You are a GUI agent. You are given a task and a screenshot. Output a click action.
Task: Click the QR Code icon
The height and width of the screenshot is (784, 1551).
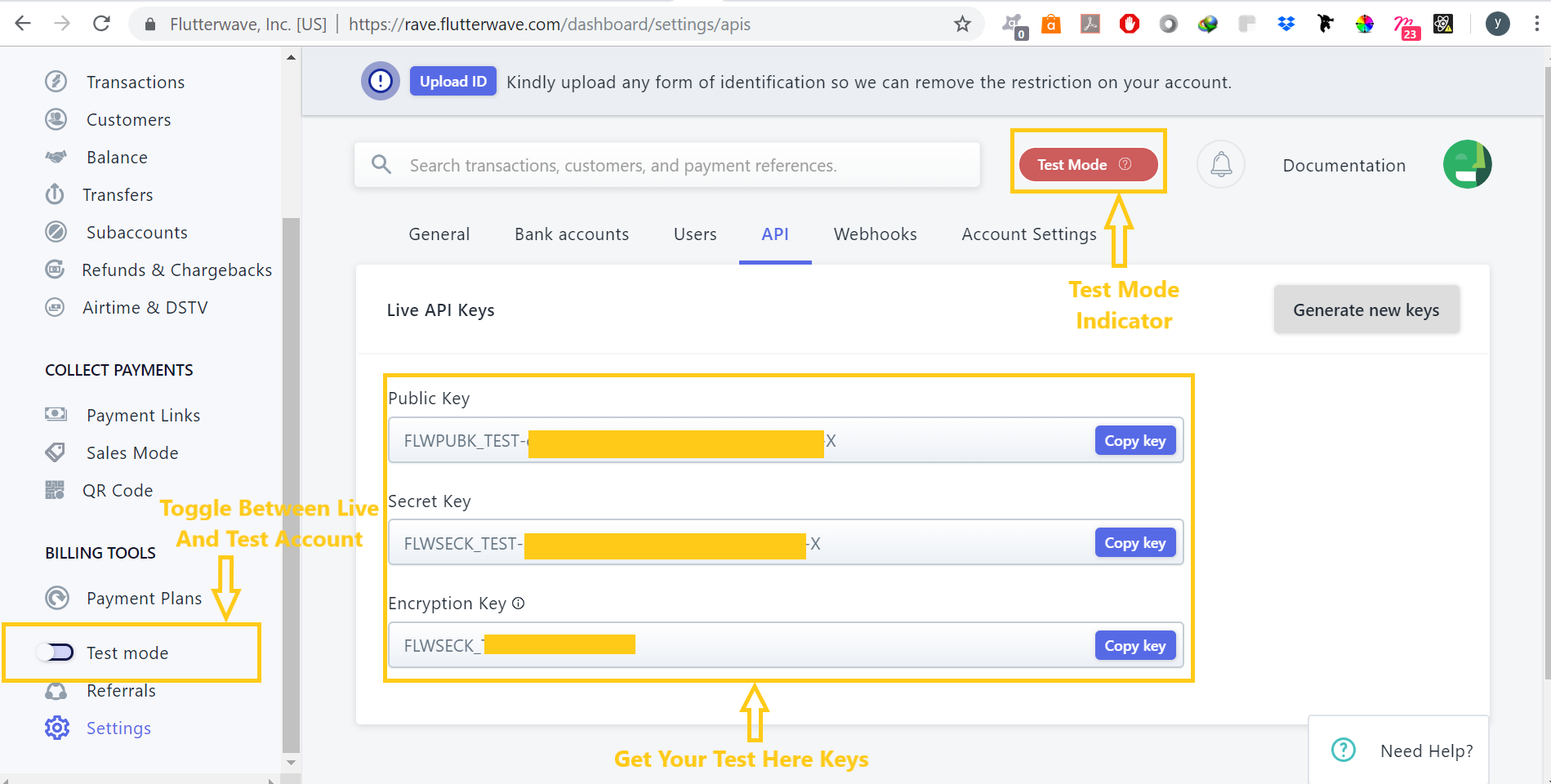[55, 490]
